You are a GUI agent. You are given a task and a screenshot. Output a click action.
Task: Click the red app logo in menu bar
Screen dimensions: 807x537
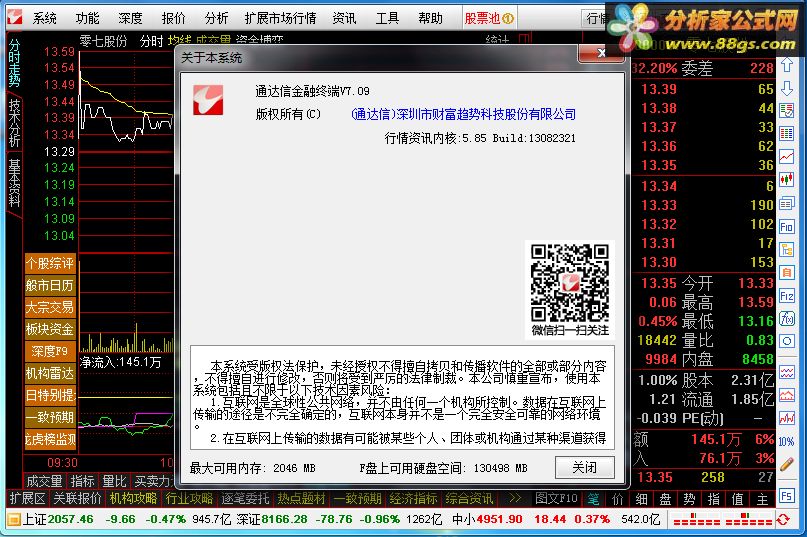(x=14, y=17)
